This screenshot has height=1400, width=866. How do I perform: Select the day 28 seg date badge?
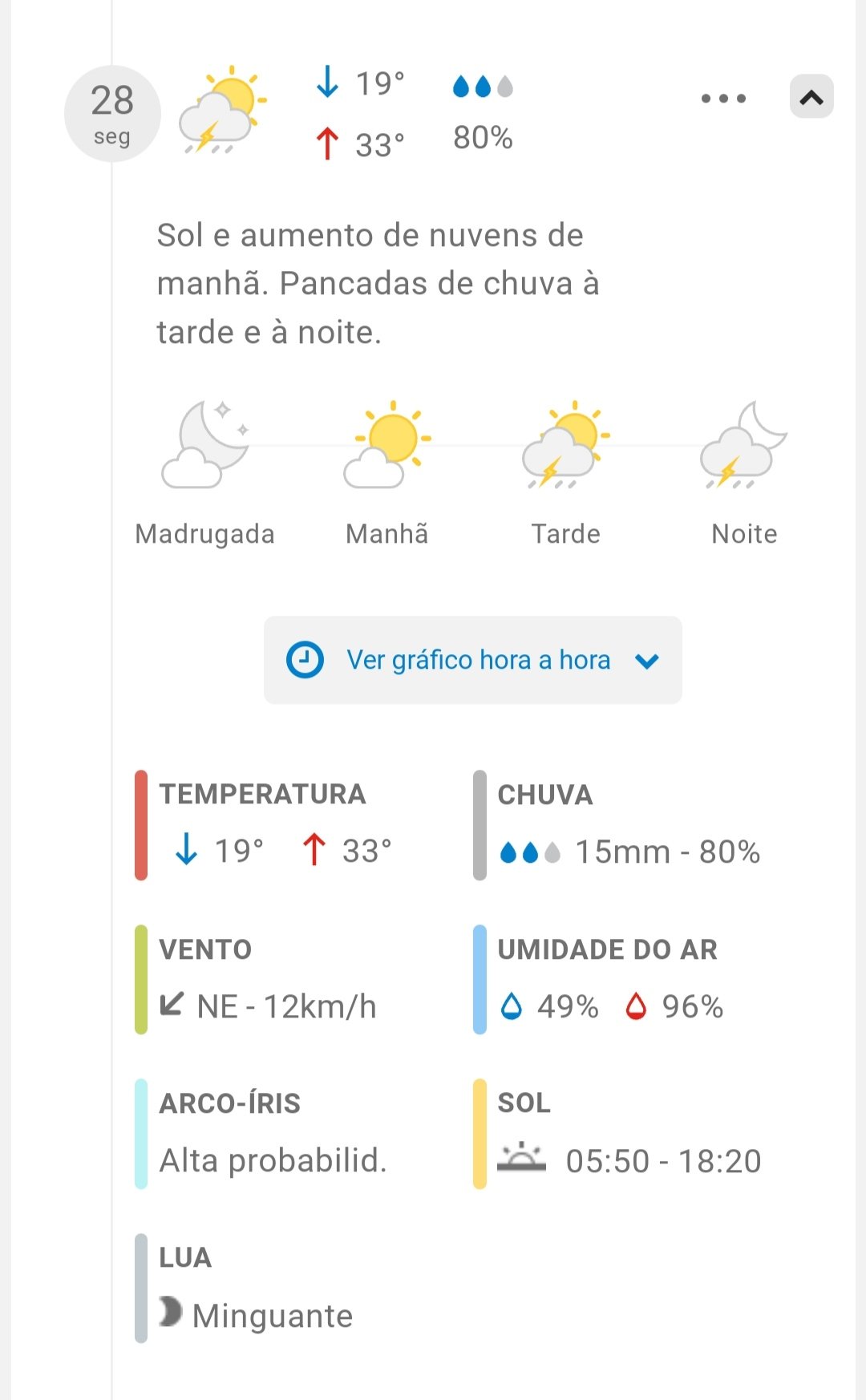pos(112,114)
